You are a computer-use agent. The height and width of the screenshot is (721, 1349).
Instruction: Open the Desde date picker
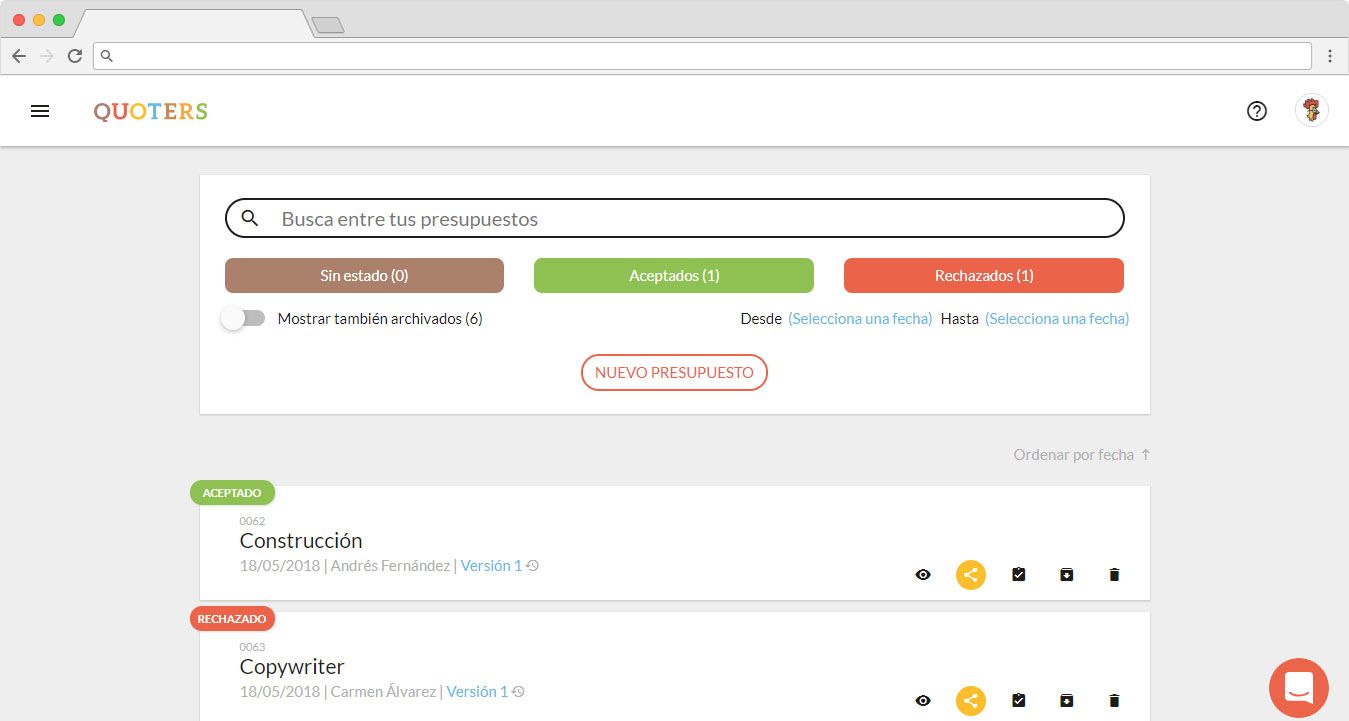tap(859, 319)
